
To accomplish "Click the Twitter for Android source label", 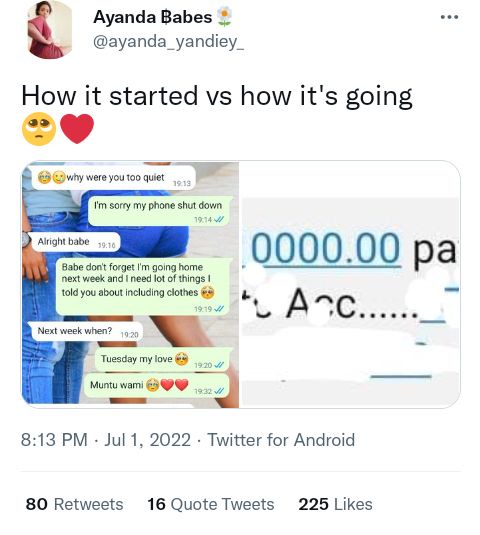I will click(x=281, y=440).
